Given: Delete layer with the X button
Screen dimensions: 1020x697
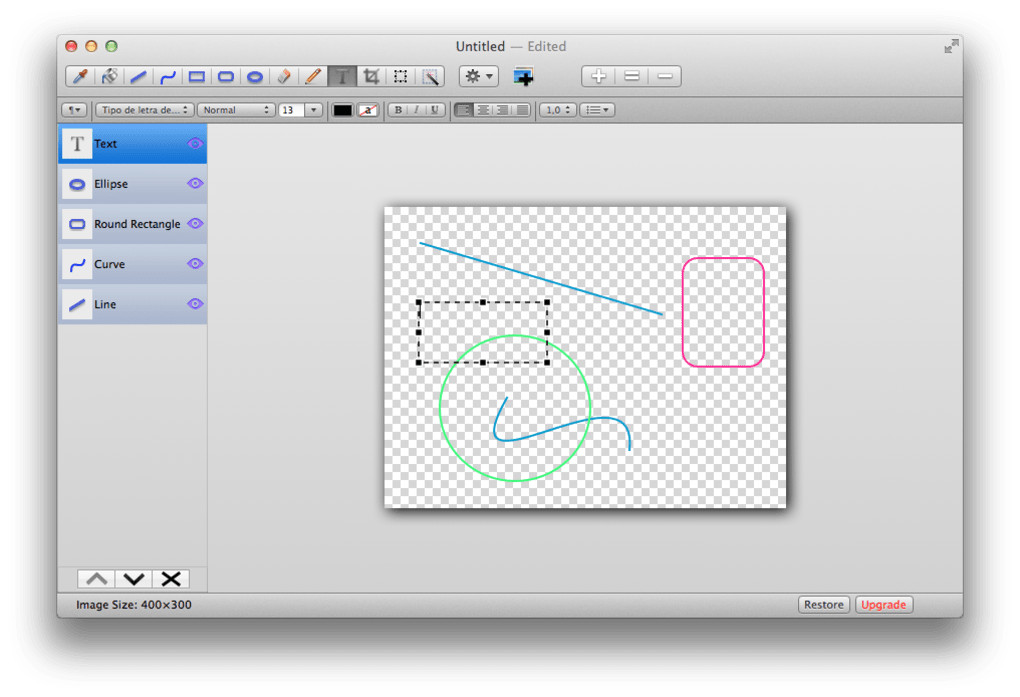Looking at the screenshot, I should (x=171, y=579).
